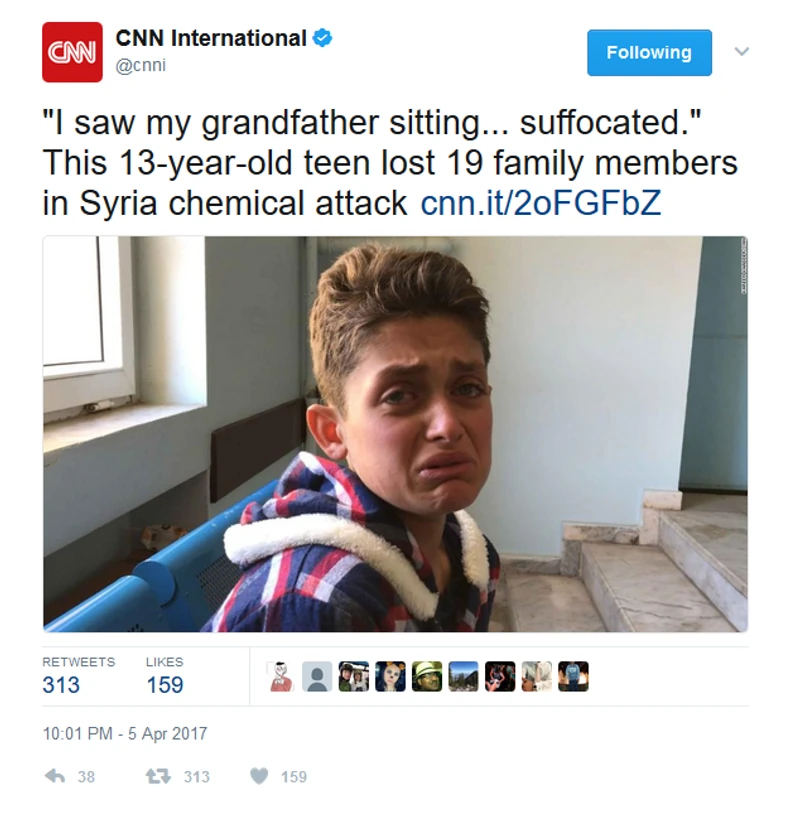Click the CNN logo profile picture

pyautogui.click(x=72, y=52)
